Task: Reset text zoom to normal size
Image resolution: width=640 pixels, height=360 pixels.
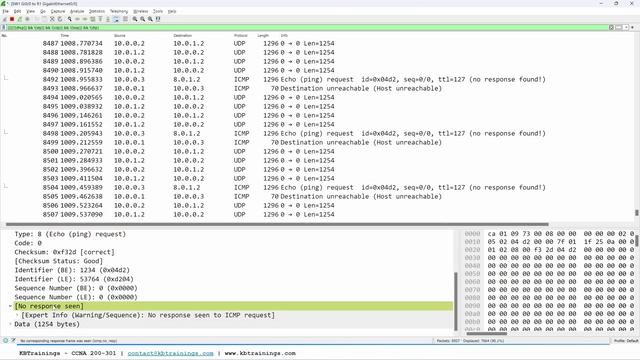Action: [150, 19]
